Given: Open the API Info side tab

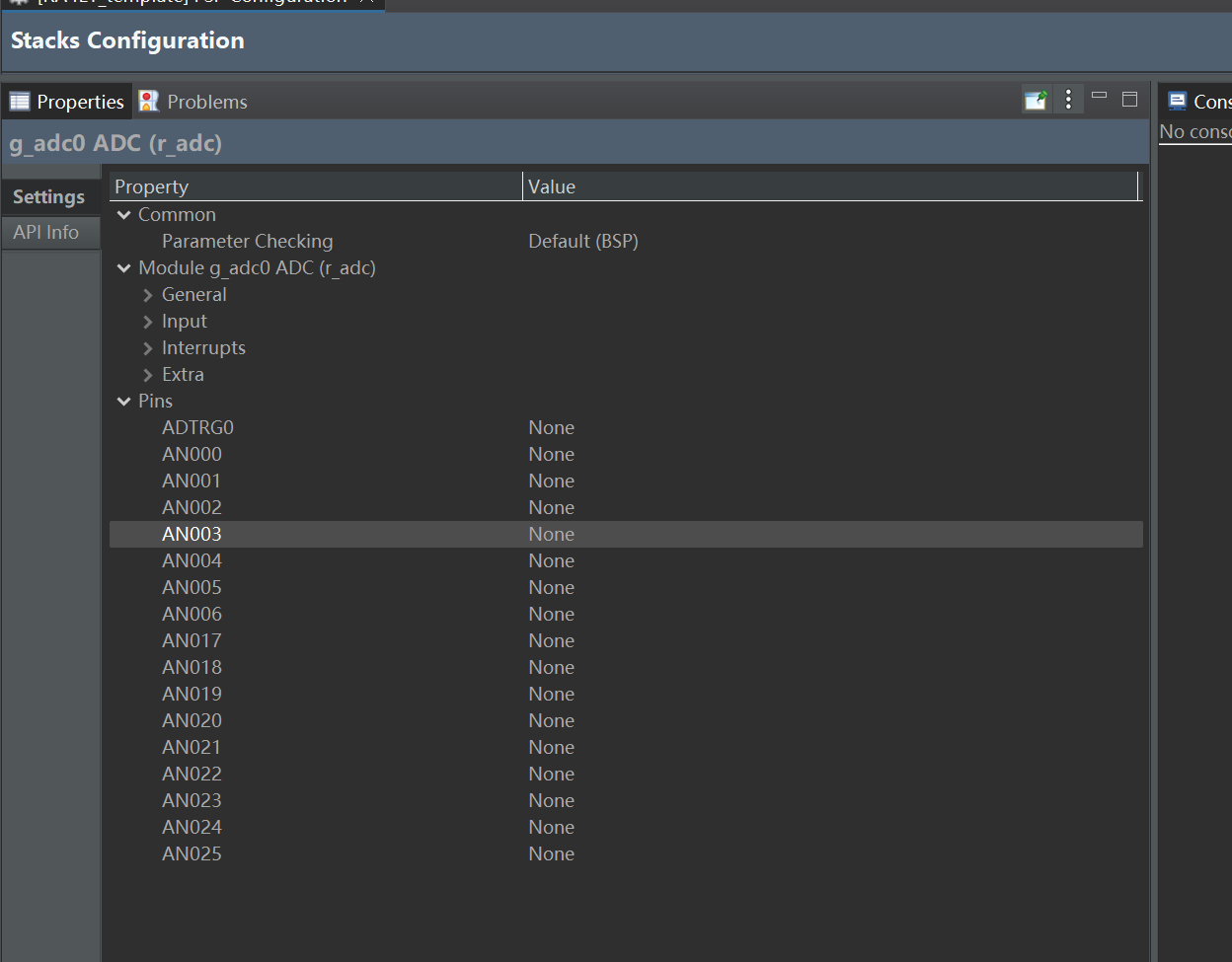Looking at the screenshot, I should pyautogui.click(x=49, y=233).
